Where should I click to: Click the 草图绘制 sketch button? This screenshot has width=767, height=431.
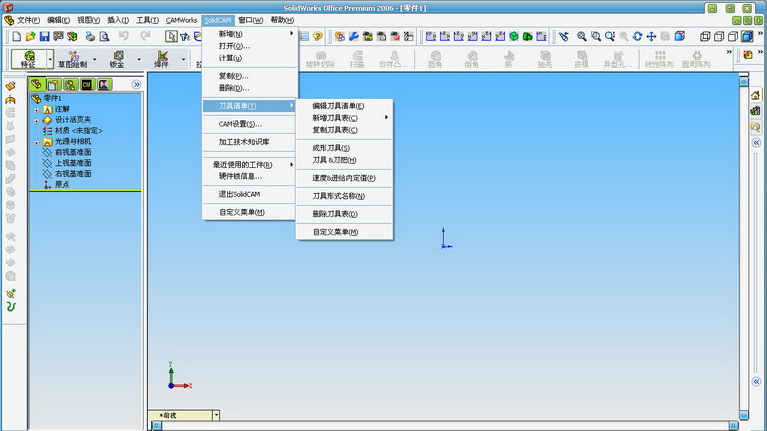73,59
